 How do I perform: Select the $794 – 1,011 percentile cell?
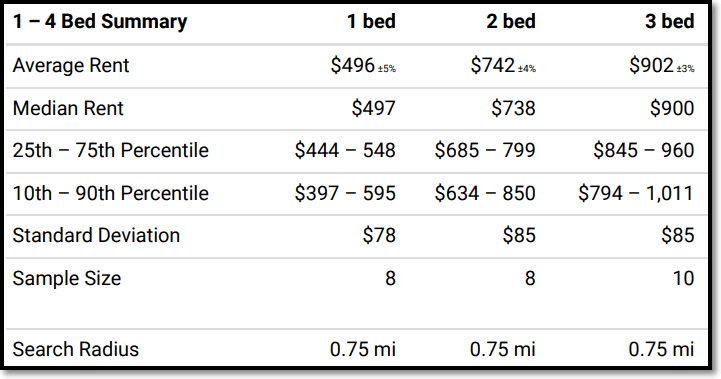(x=636, y=193)
